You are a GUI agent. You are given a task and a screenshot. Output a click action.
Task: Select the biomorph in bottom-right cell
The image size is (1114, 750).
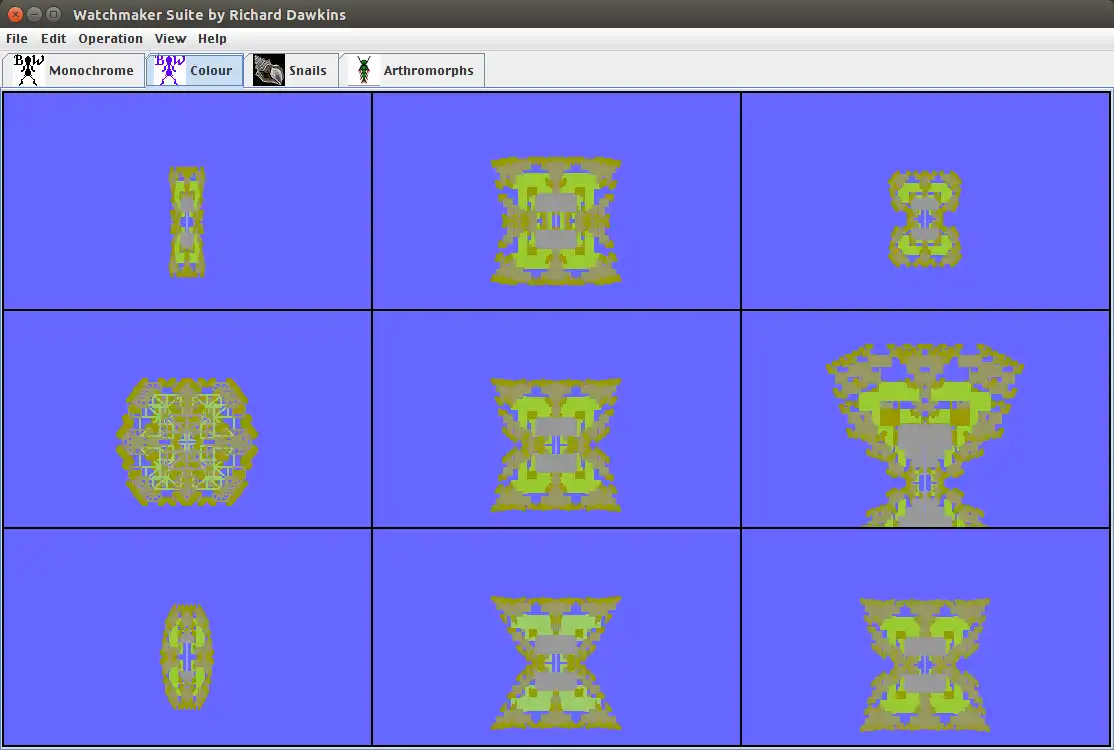pyautogui.click(x=925, y=665)
